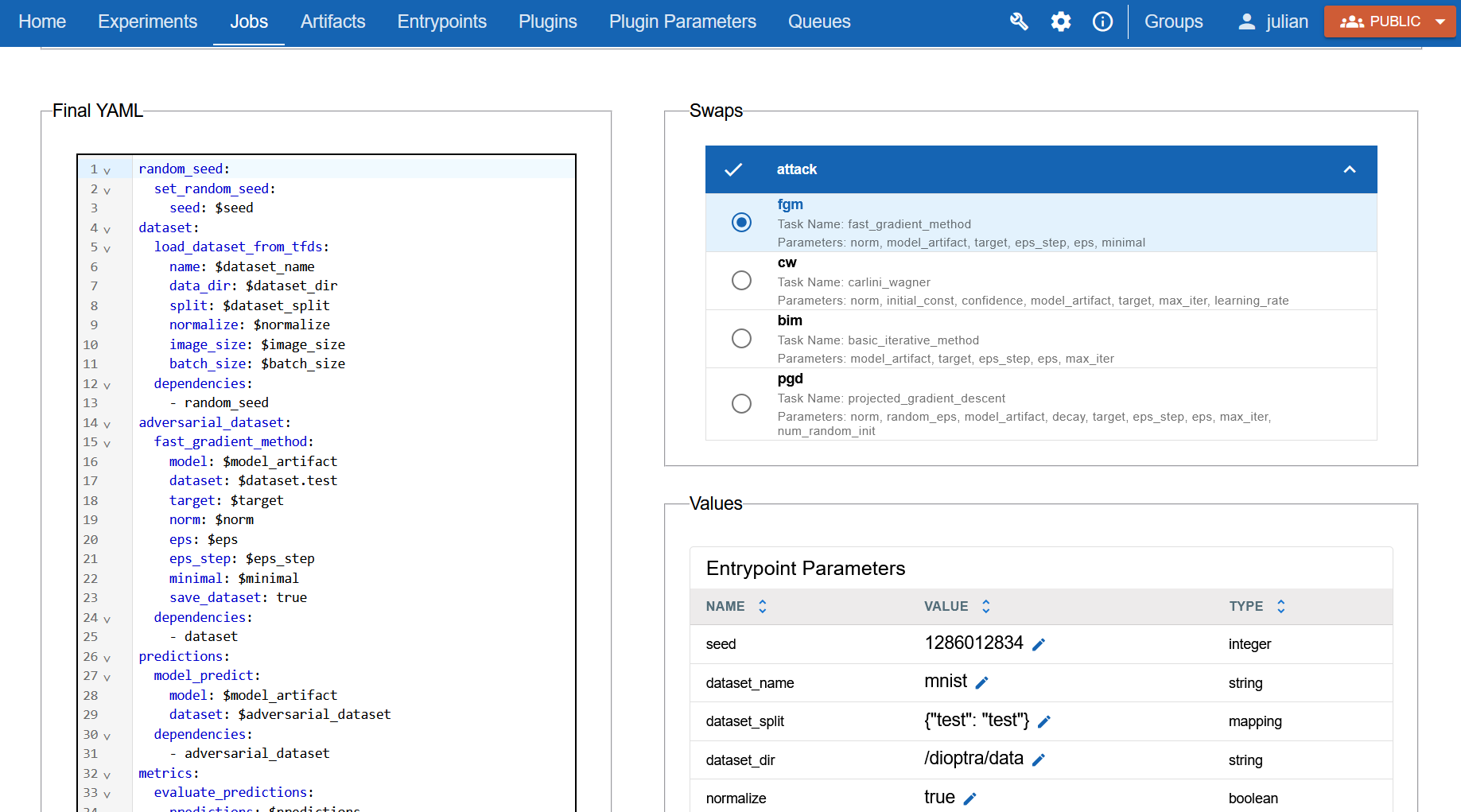Fold YAML line 5 load_dataset_from_tfds block
1461x812 pixels.
pos(107,248)
